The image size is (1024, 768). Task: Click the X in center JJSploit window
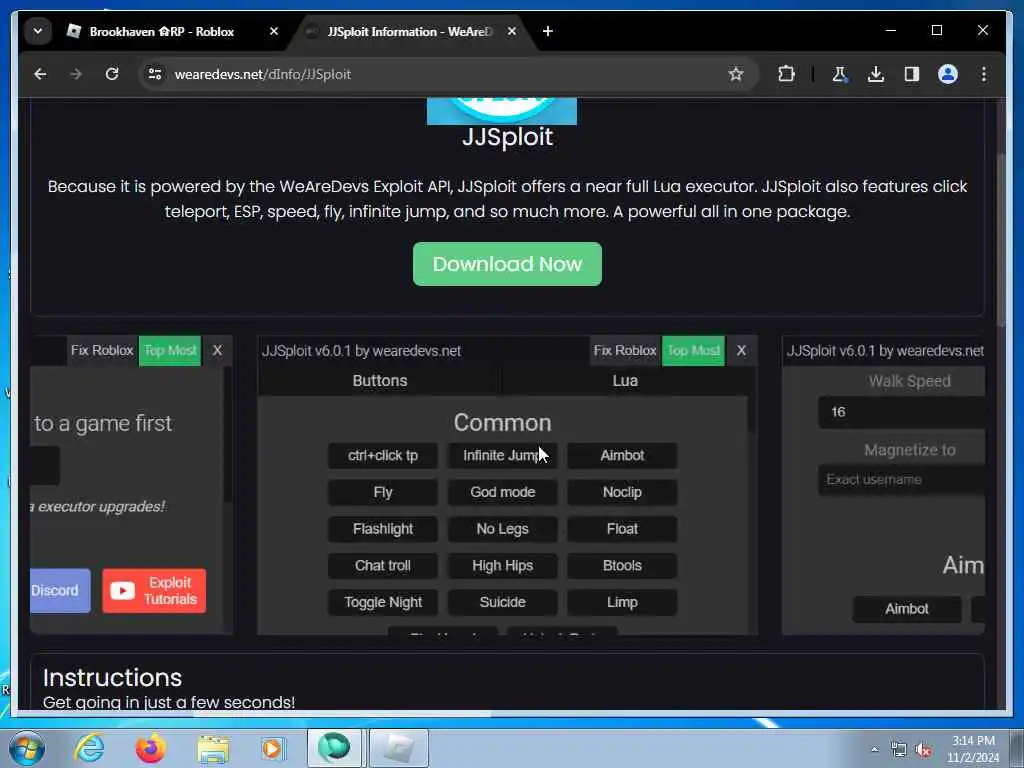741,351
